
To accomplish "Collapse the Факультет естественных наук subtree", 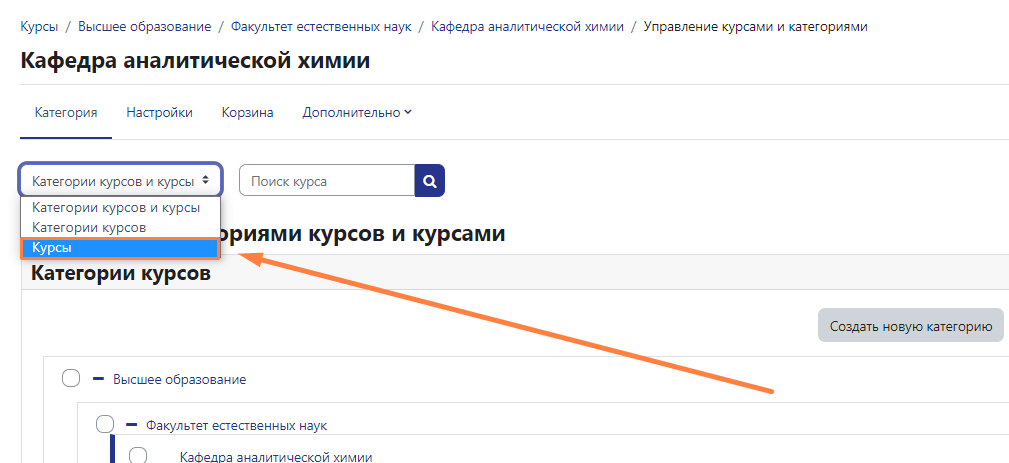I will pyautogui.click(x=131, y=425).
